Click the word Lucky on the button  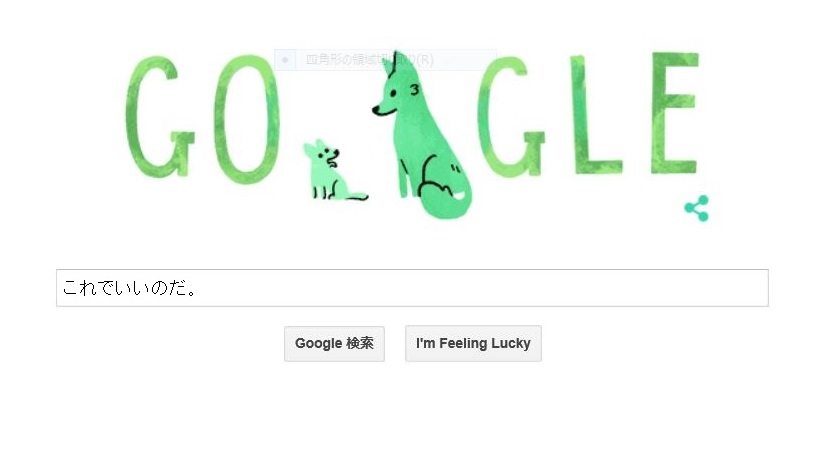pos(511,344)
